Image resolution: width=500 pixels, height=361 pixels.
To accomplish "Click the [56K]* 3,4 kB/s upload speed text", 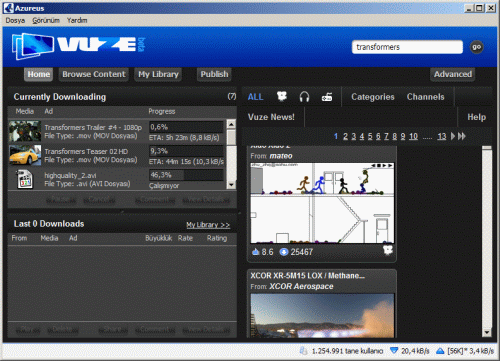I will pyautogui.click(x=471, y=351).
